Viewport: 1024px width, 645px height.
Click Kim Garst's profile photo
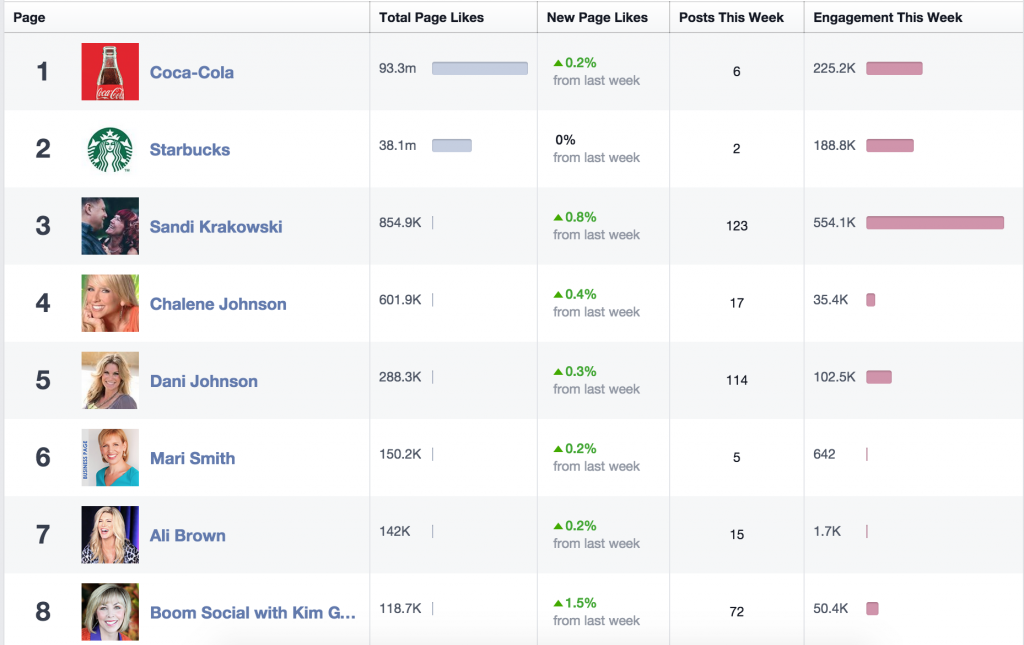coord(109,608)
